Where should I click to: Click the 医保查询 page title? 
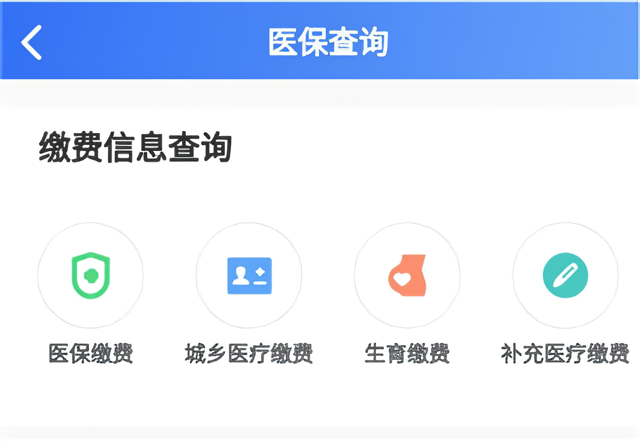(328, 42)
